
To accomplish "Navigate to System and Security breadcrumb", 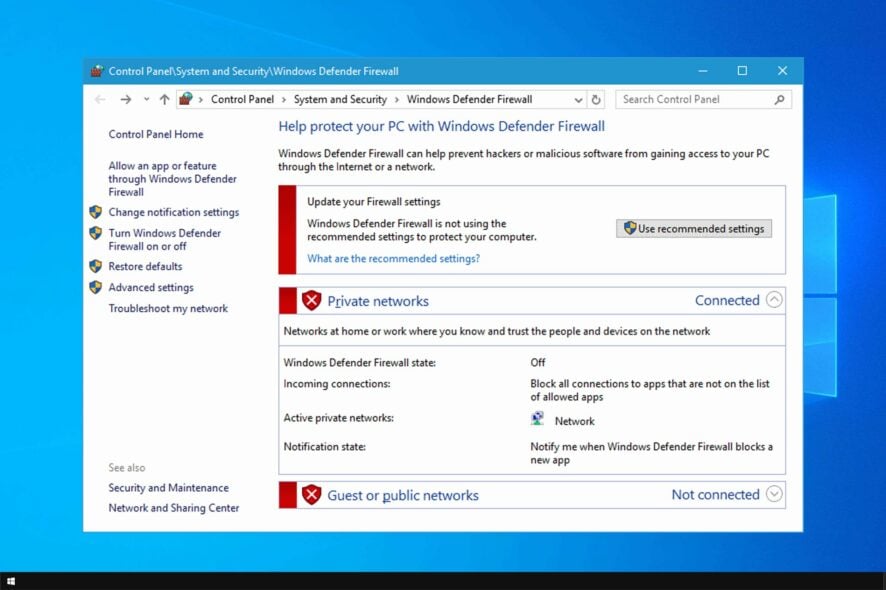I will (341, 99).
